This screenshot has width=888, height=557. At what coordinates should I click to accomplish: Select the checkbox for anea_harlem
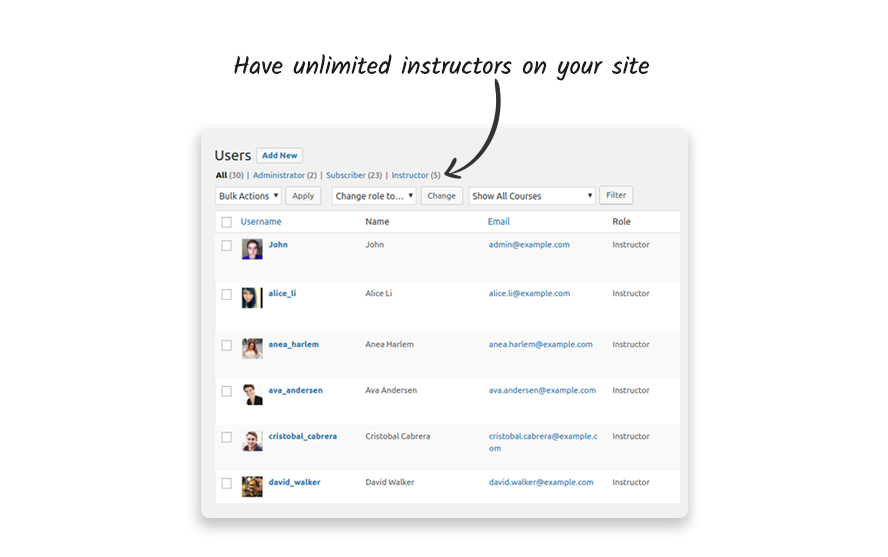tap(227, 345)
